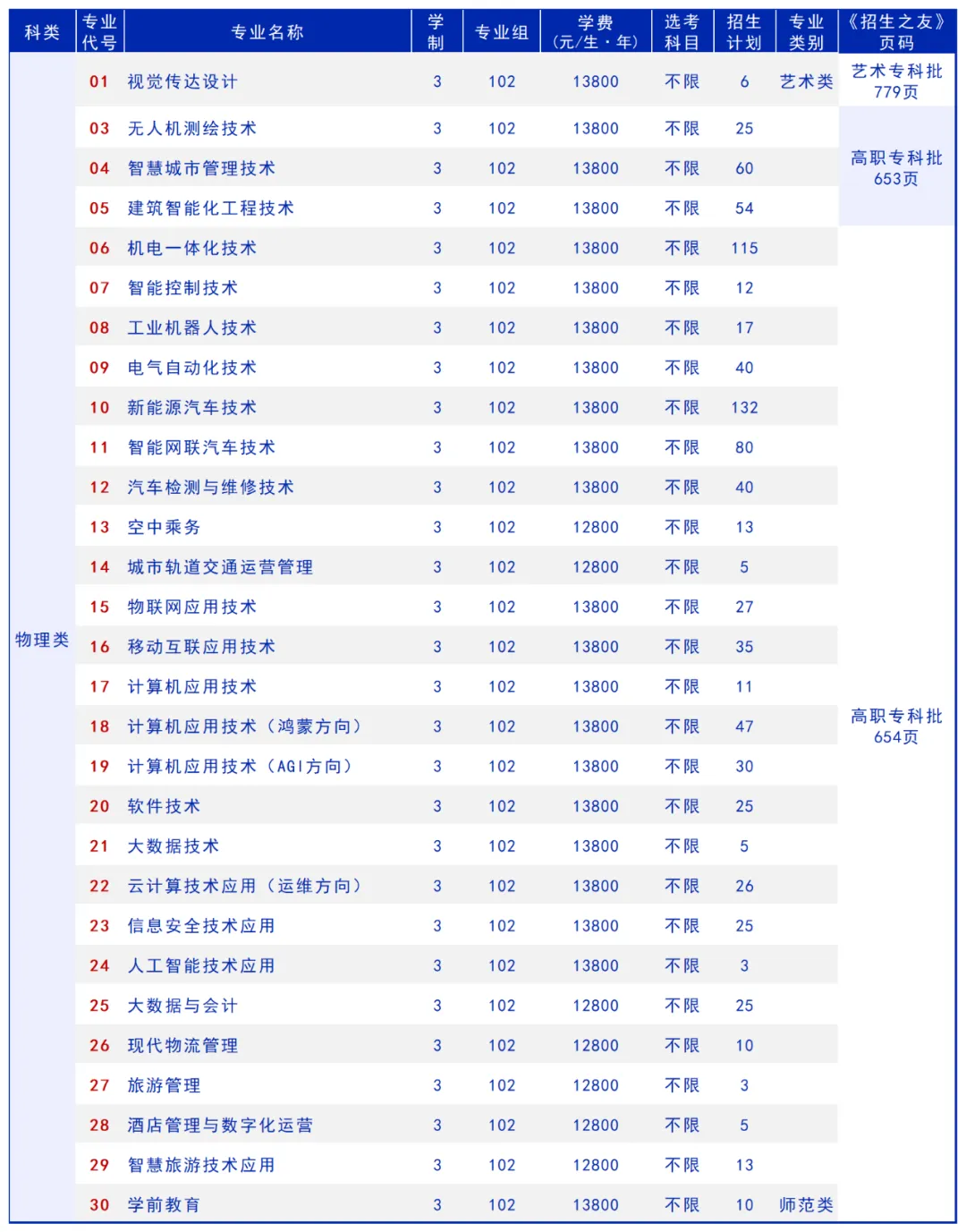Select major 软件技术
Screen dimensions: 966x1232
click(x=164, y=806)
